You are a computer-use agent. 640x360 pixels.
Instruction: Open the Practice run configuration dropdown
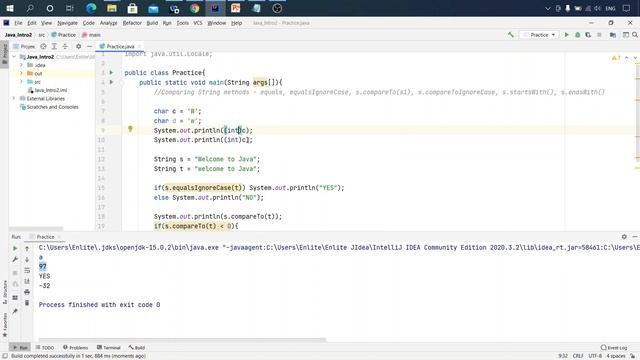[x=539, y=35]
